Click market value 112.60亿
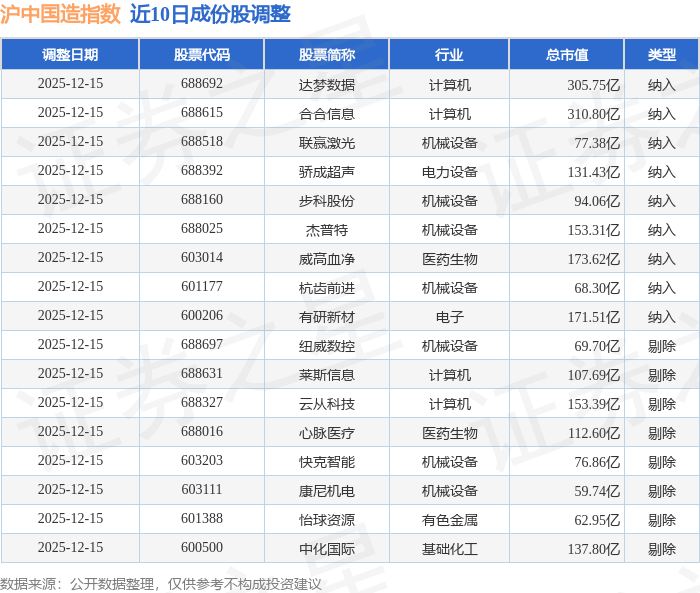This screenshot has height=593, width=700. [x=593, y=433]
